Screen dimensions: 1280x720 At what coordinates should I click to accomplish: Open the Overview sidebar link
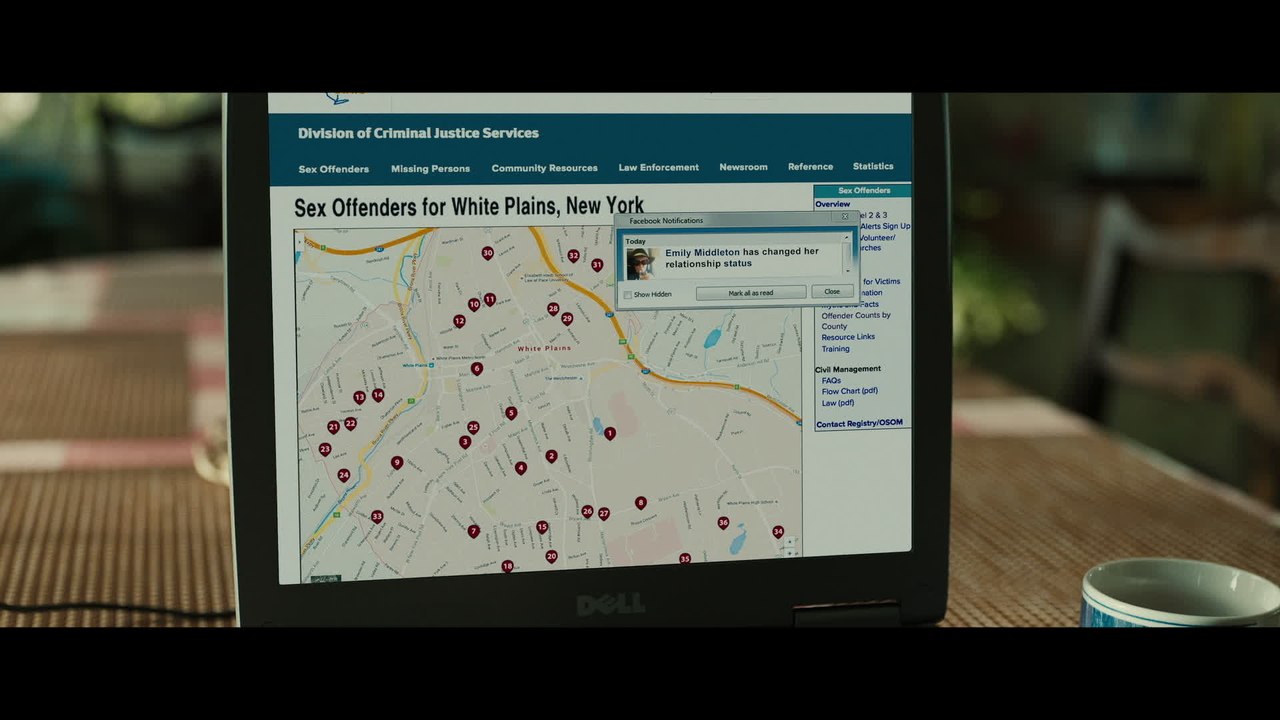[833, 204]
